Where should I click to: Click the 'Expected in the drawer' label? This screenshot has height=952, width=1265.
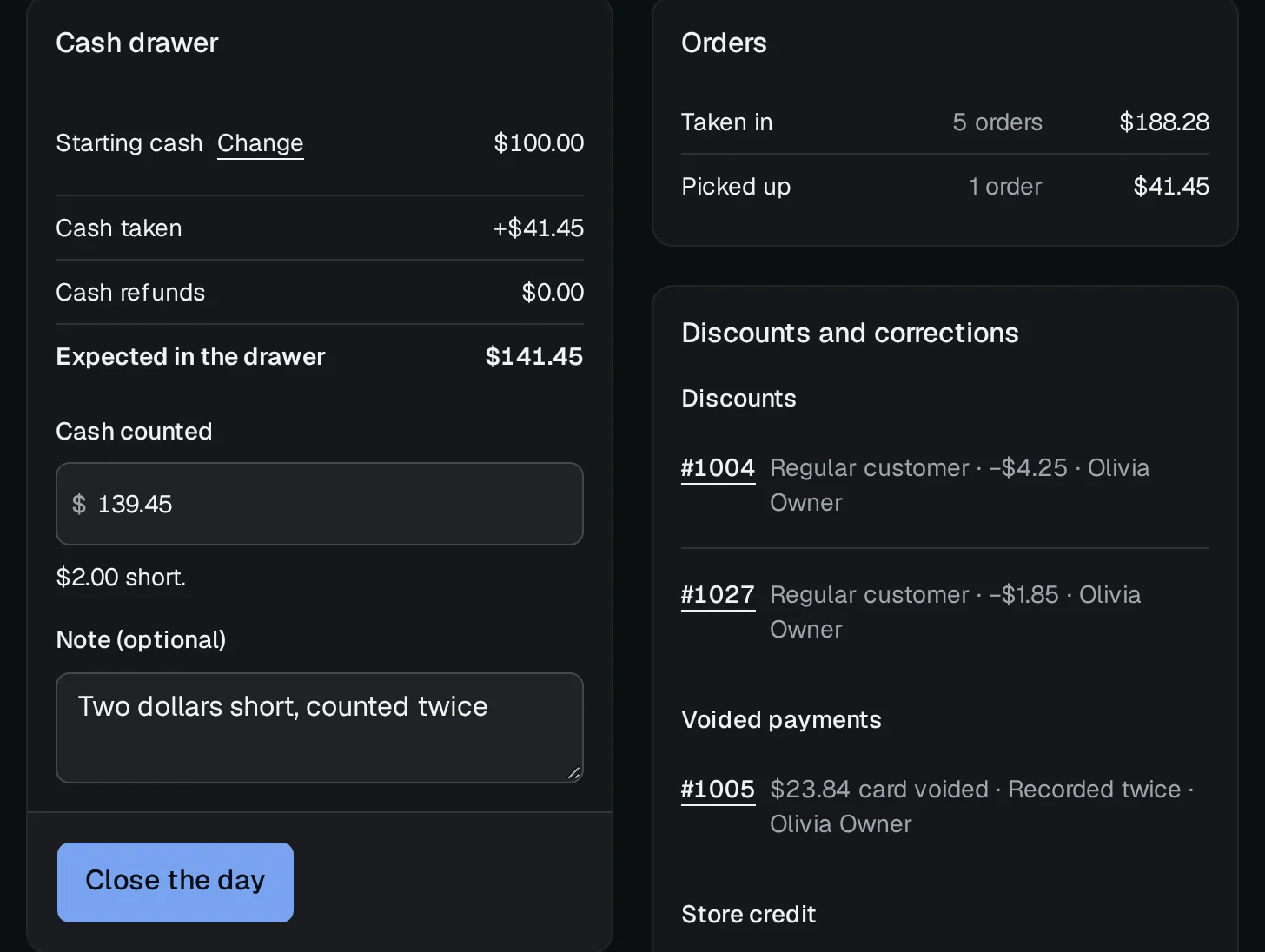click(190, 357)
